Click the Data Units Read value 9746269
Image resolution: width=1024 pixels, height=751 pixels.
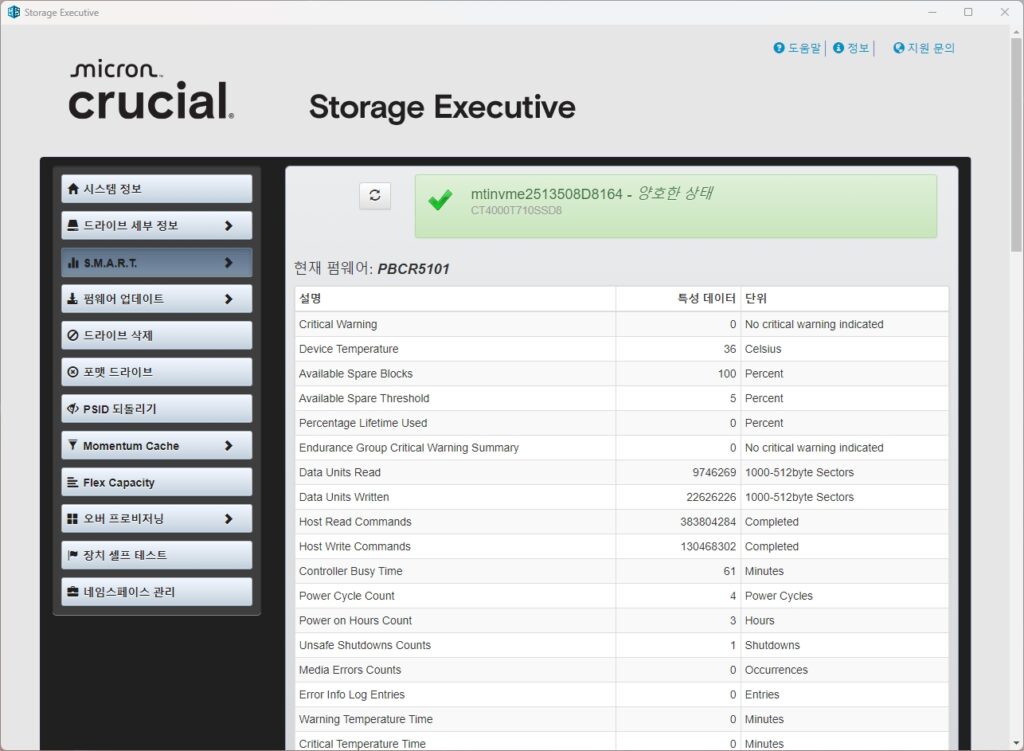(714, 472)
